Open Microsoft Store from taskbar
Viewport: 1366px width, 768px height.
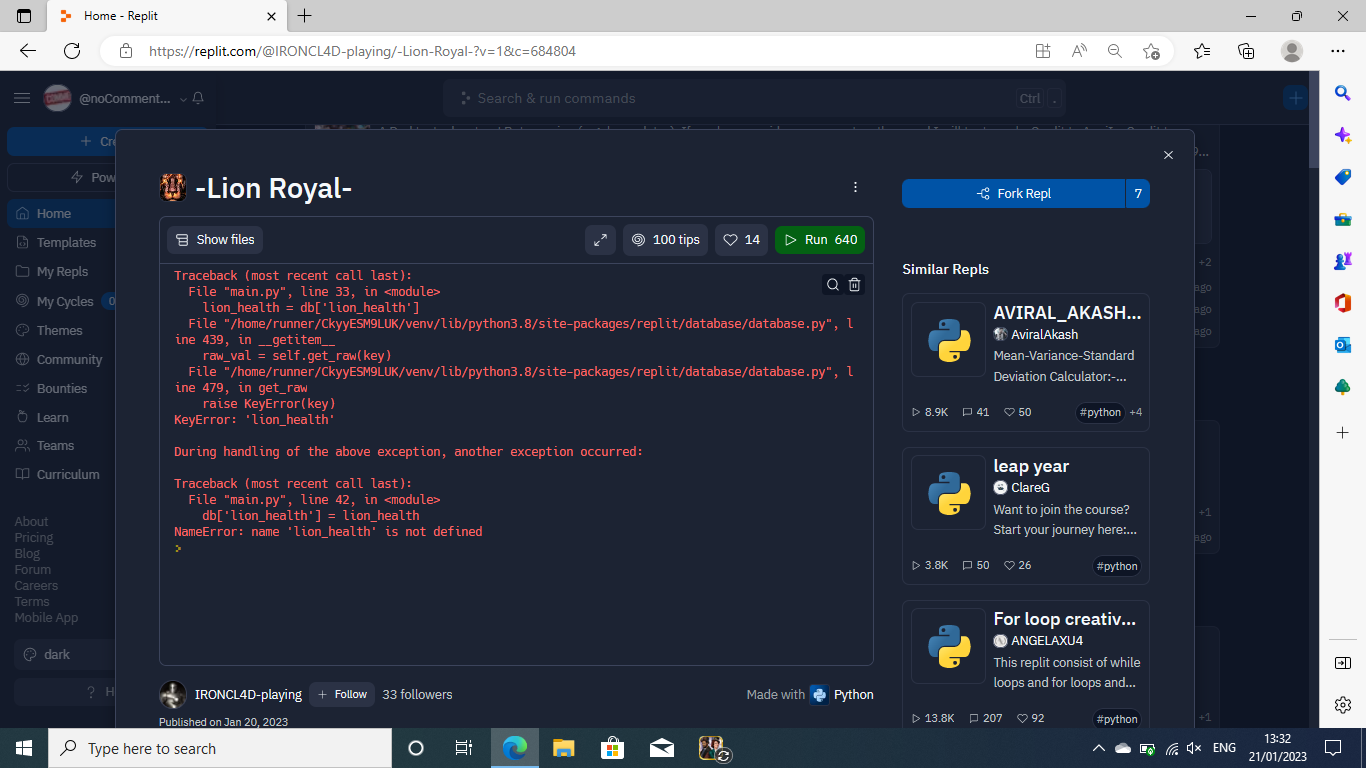612,748
